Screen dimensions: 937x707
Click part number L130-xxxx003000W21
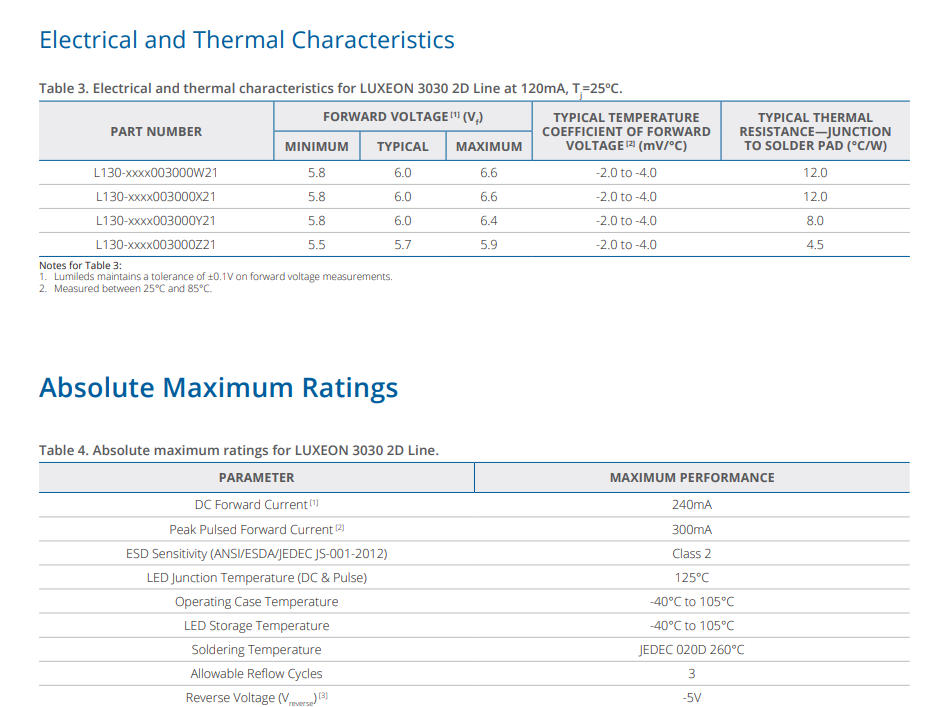tap(156, 173)
